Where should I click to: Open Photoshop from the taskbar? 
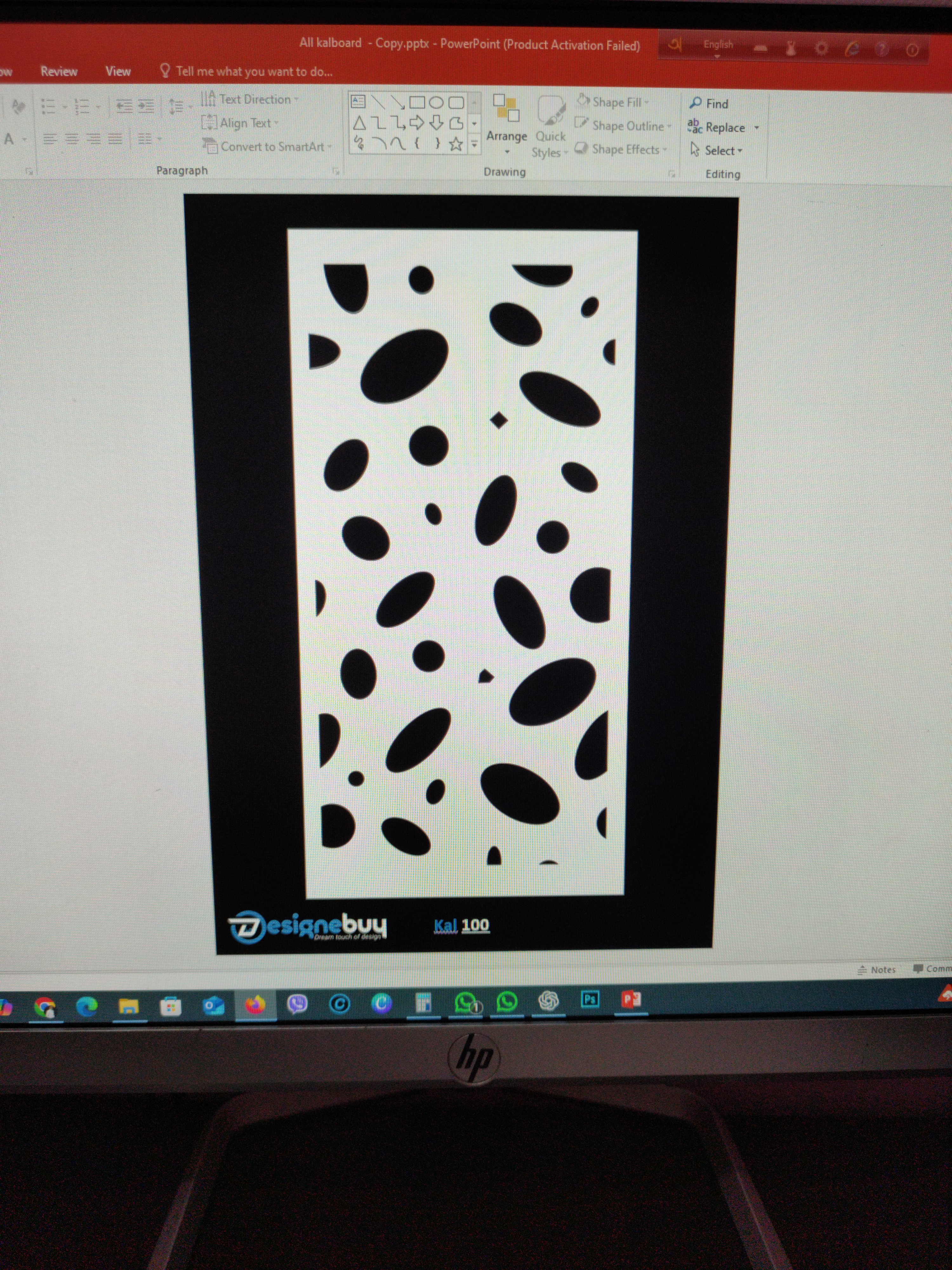coord(590,999)
